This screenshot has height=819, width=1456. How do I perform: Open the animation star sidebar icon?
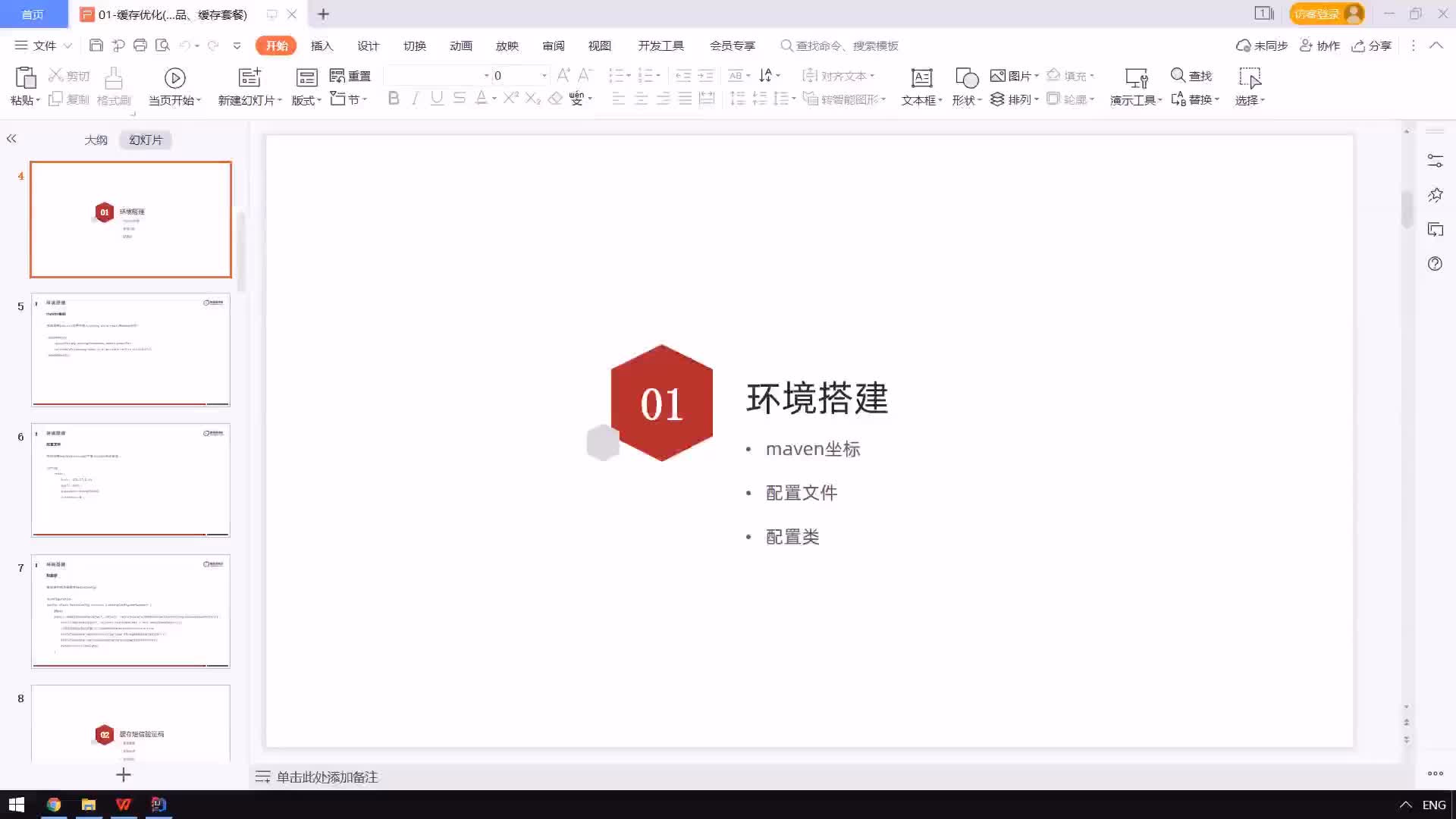(1435, 195)
